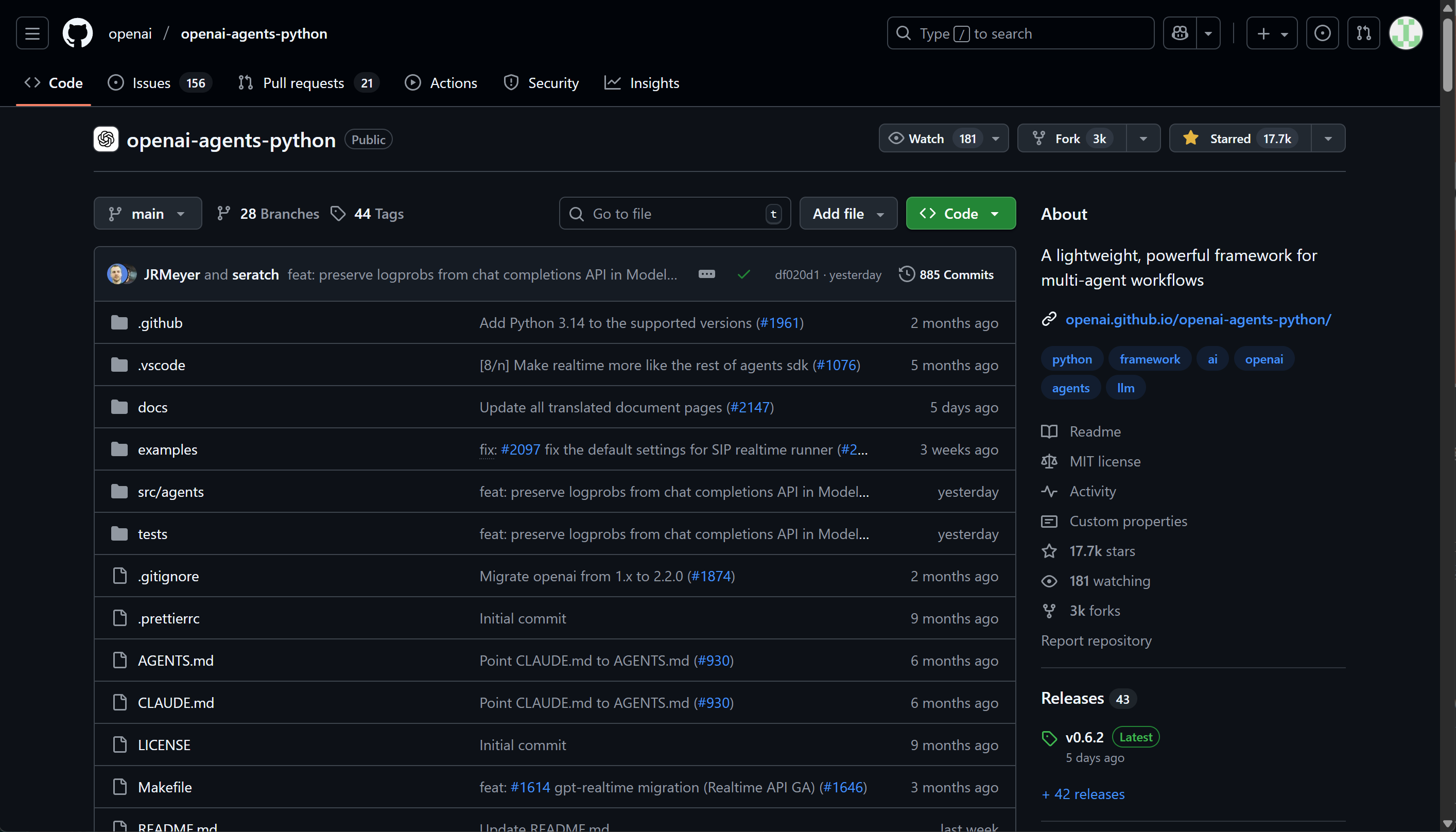The width and height of the screenshot is (1456, 832).
Task: Go to the openai owner page
Action: (x=130, y=33)
